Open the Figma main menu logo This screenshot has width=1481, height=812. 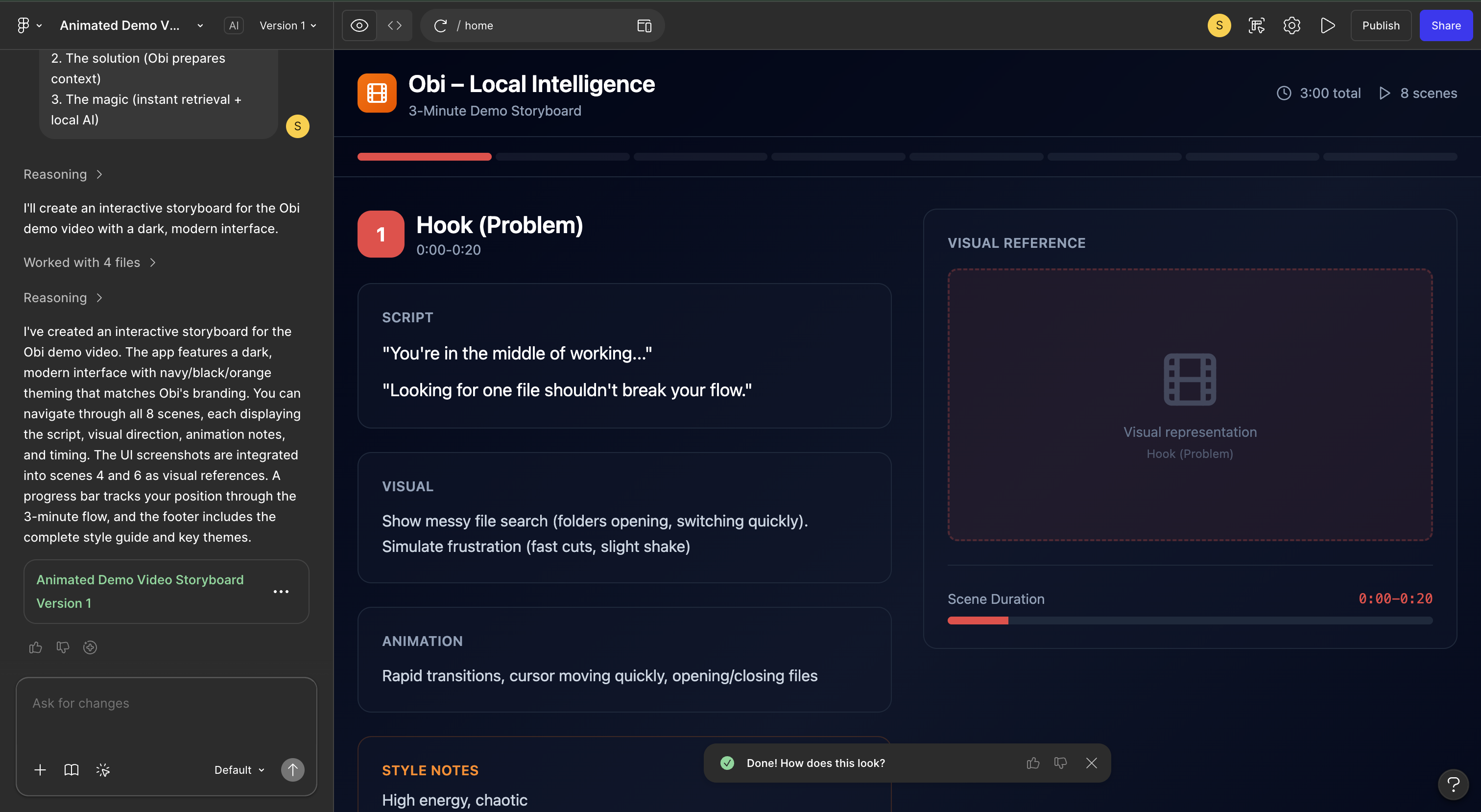click(23, 25)
